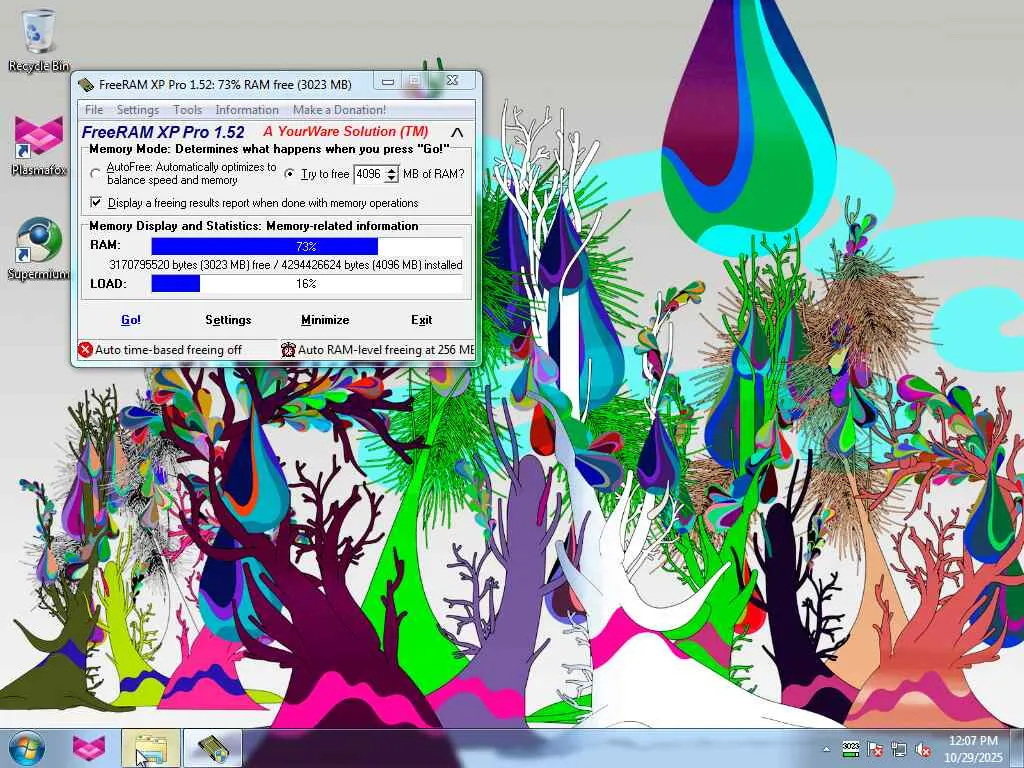This screenshot has height=768, width=1024.
Task: Select the AutoFree radio option
Action: click(x=96, y=174)
